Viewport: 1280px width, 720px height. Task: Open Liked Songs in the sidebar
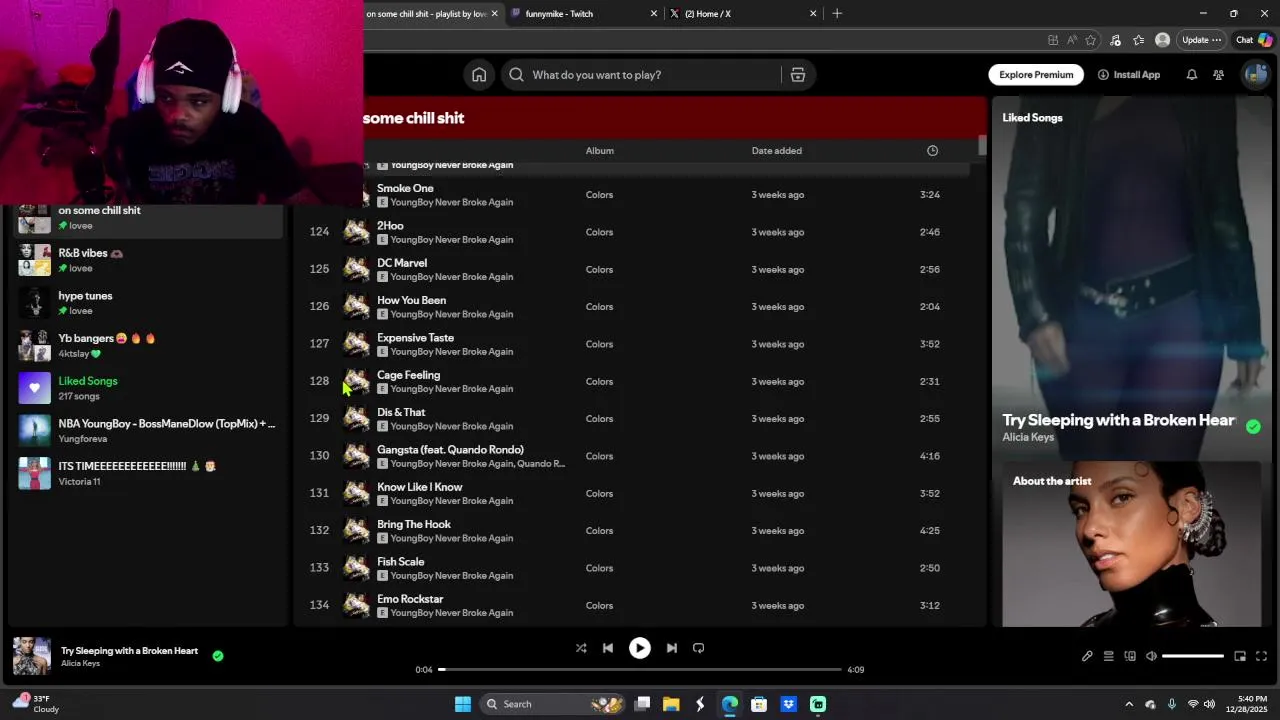(146, 388)
